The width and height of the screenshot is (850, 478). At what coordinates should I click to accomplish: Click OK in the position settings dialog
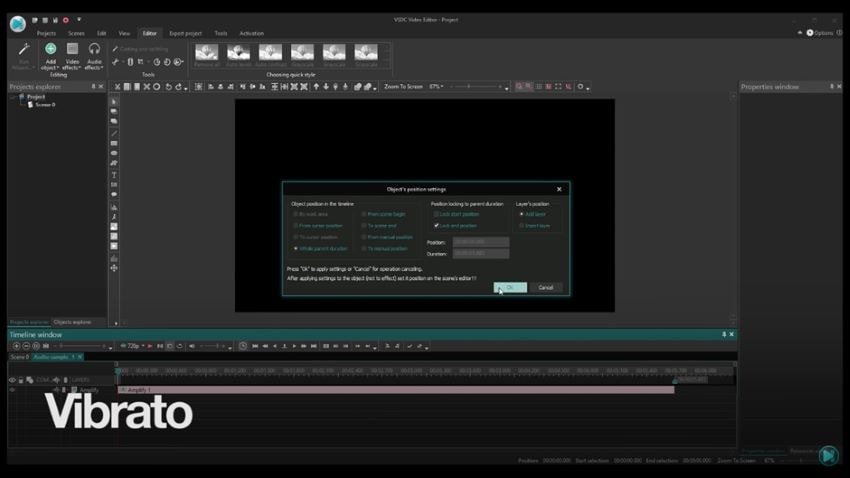point(510,288)
